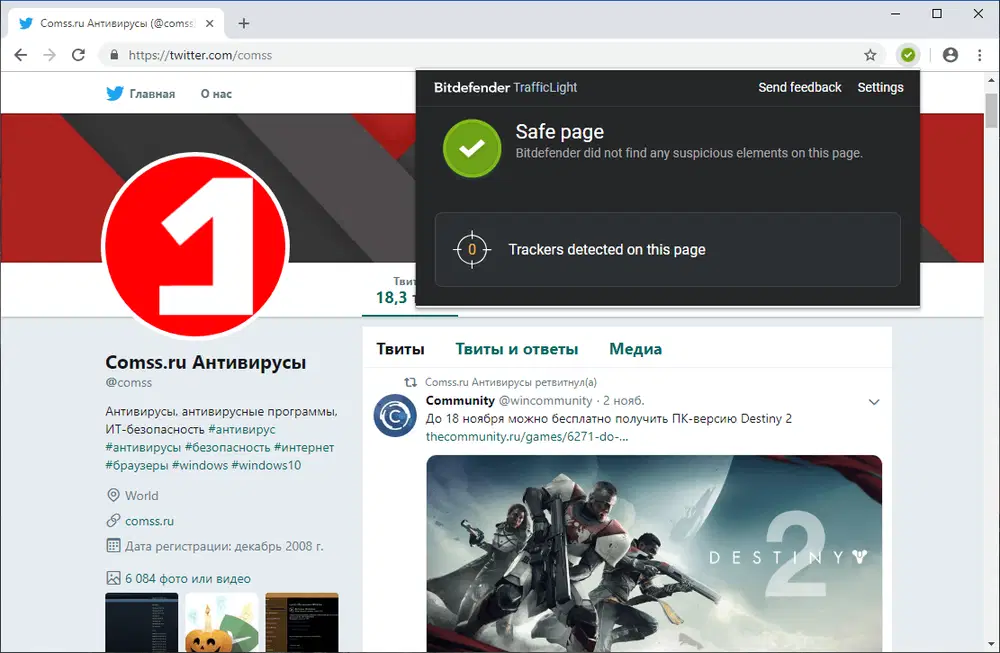Click the Comss.ru Антивирусы profile name

(x=205, y=362)
